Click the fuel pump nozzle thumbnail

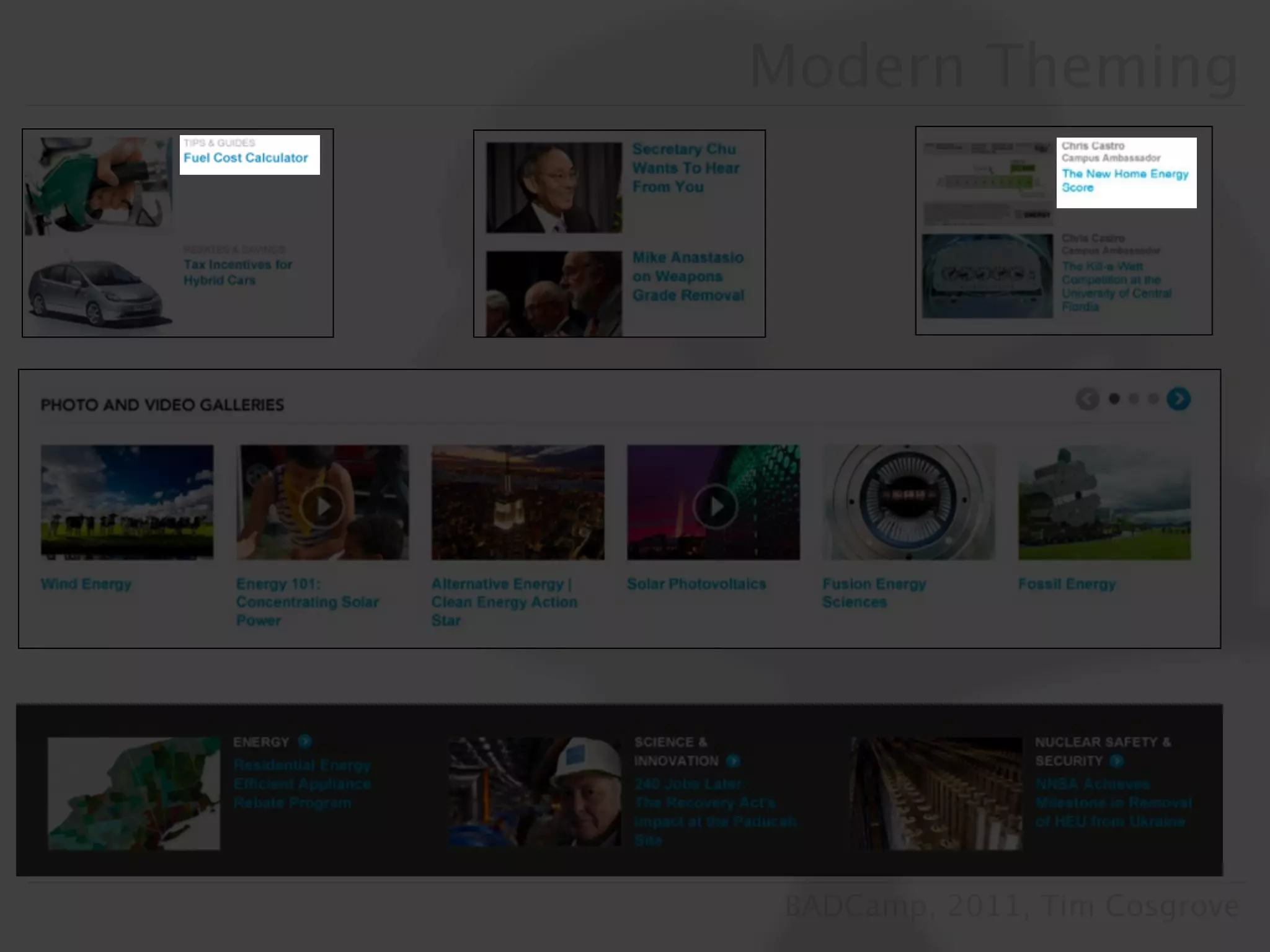tap(99, 186)
